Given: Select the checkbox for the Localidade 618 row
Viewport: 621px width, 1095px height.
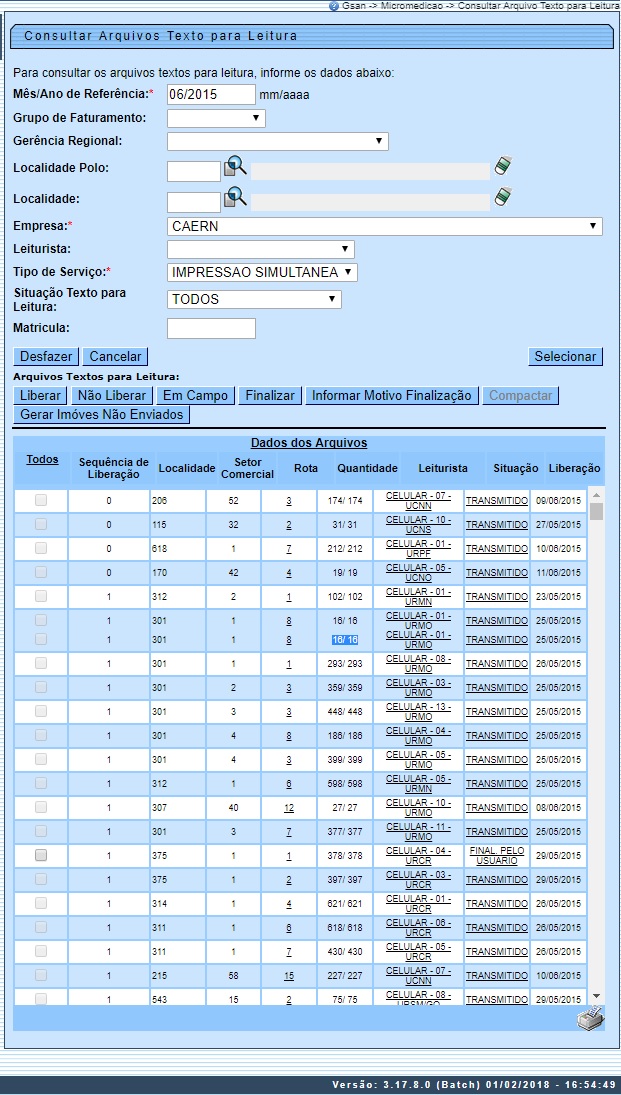Looking at the screenshot, I should [41, 548].
